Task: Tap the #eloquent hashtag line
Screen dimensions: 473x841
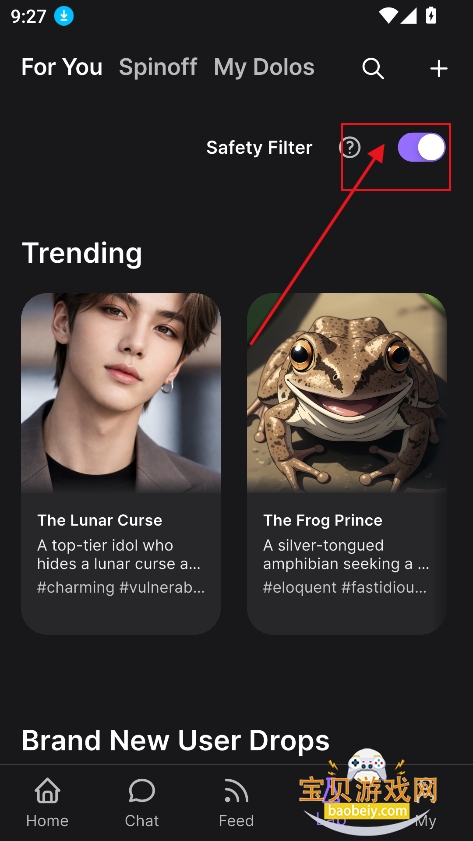Action: [x=345, y=588]
